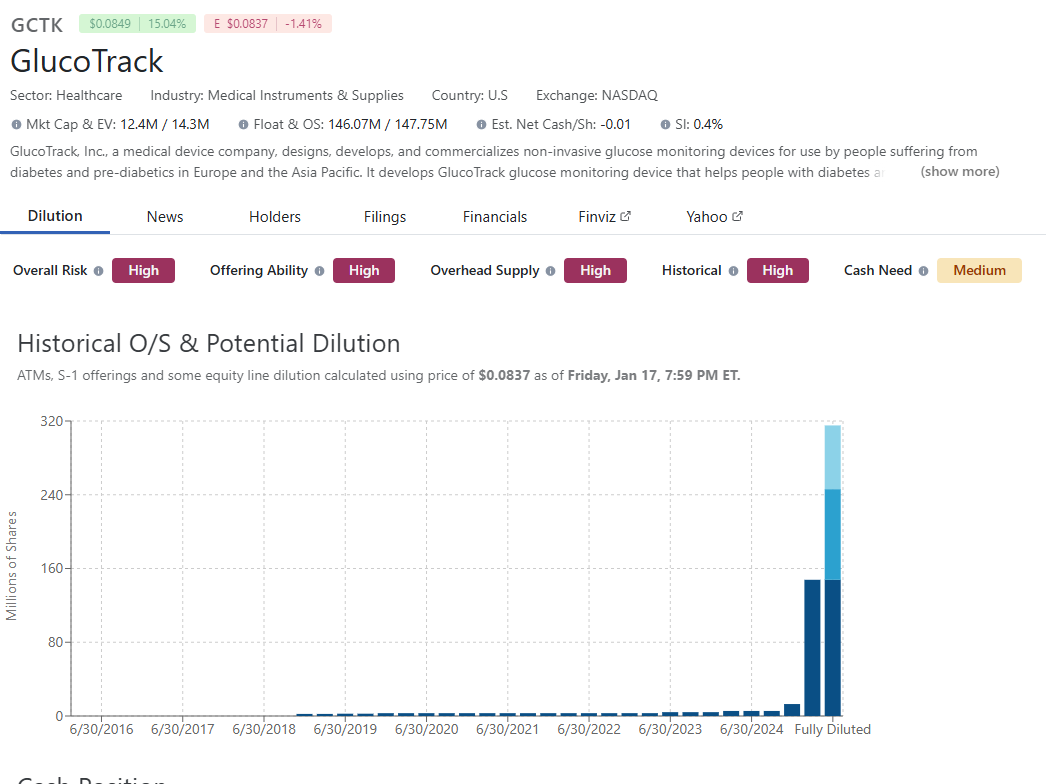Image resolution: width=1046 pixels, height=784 pixels.
Task: Click the GCTK ticker symbol
Action: (37, 25)
